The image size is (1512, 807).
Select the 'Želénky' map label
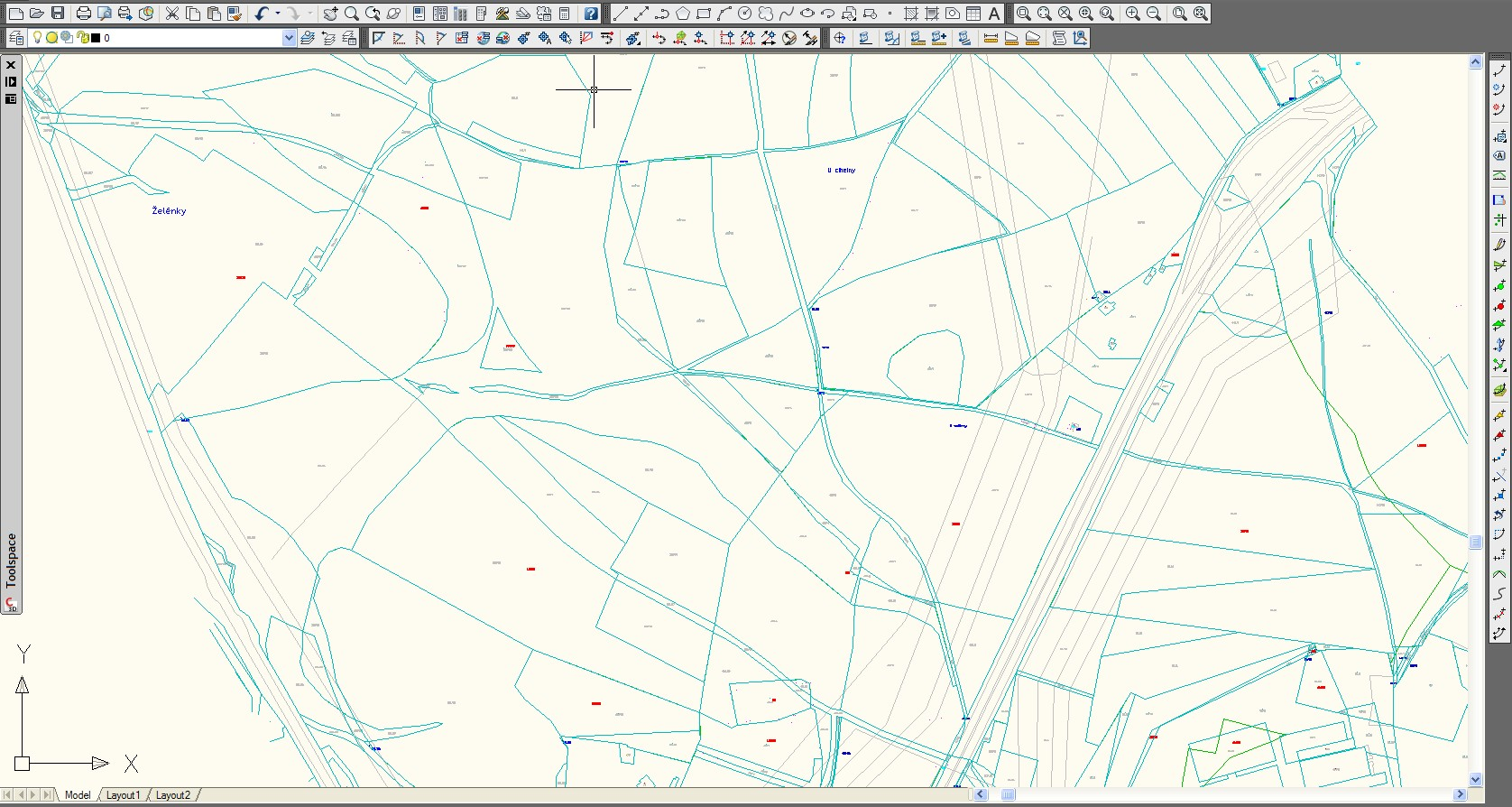(169, 210)
